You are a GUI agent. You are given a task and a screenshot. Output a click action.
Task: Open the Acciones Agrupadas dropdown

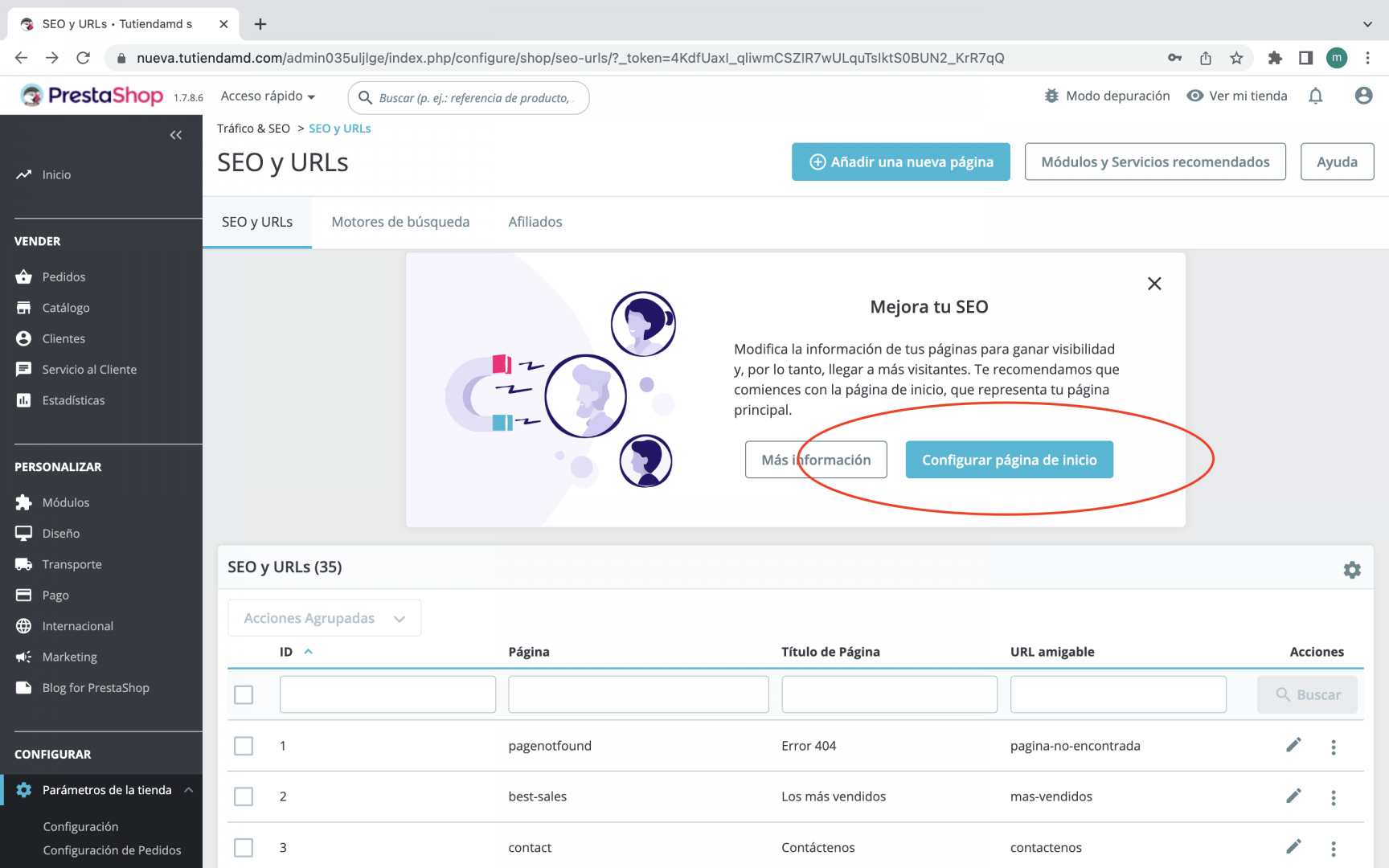(324, 618)
